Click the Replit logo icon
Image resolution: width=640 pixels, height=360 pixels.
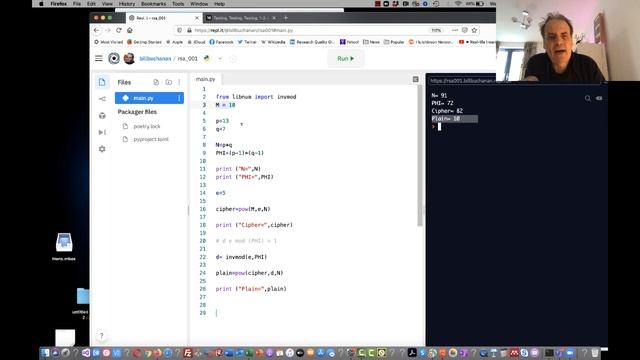tap(114, 58)
